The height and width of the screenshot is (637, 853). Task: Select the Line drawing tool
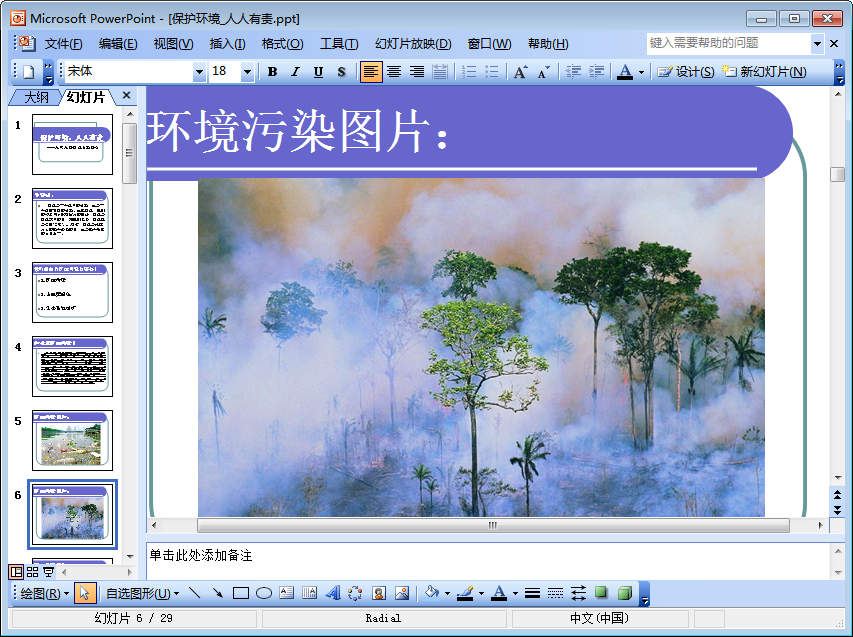[x=194, y=593]
